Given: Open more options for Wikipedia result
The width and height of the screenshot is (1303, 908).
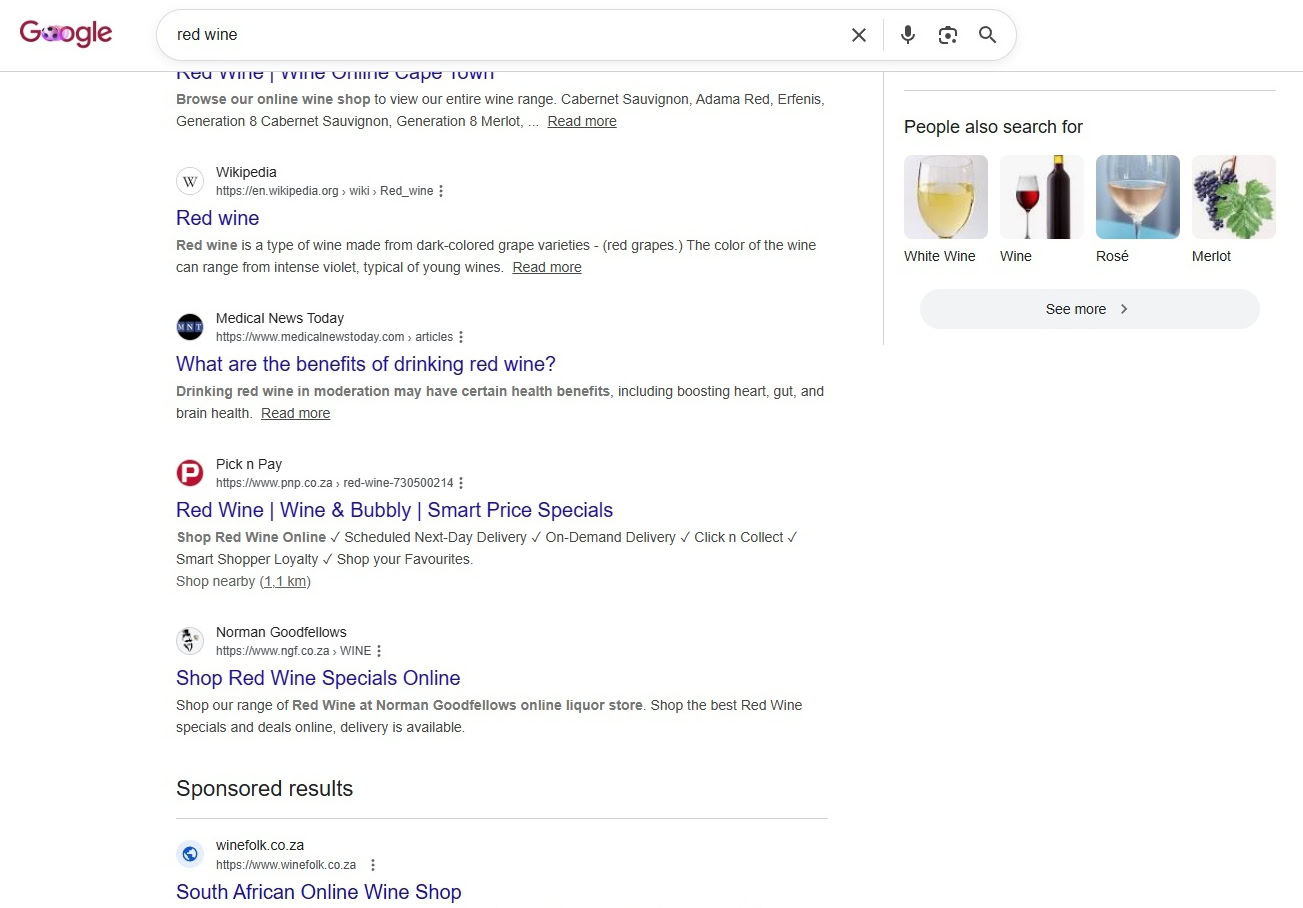Looking at the screenshot, I should tap(441, 191).
